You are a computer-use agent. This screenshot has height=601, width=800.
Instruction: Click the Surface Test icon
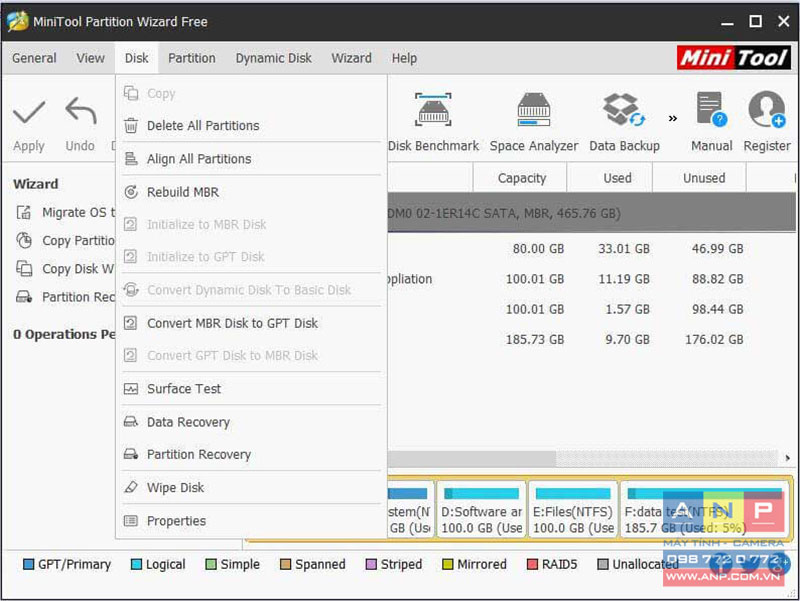coord(131,389)
